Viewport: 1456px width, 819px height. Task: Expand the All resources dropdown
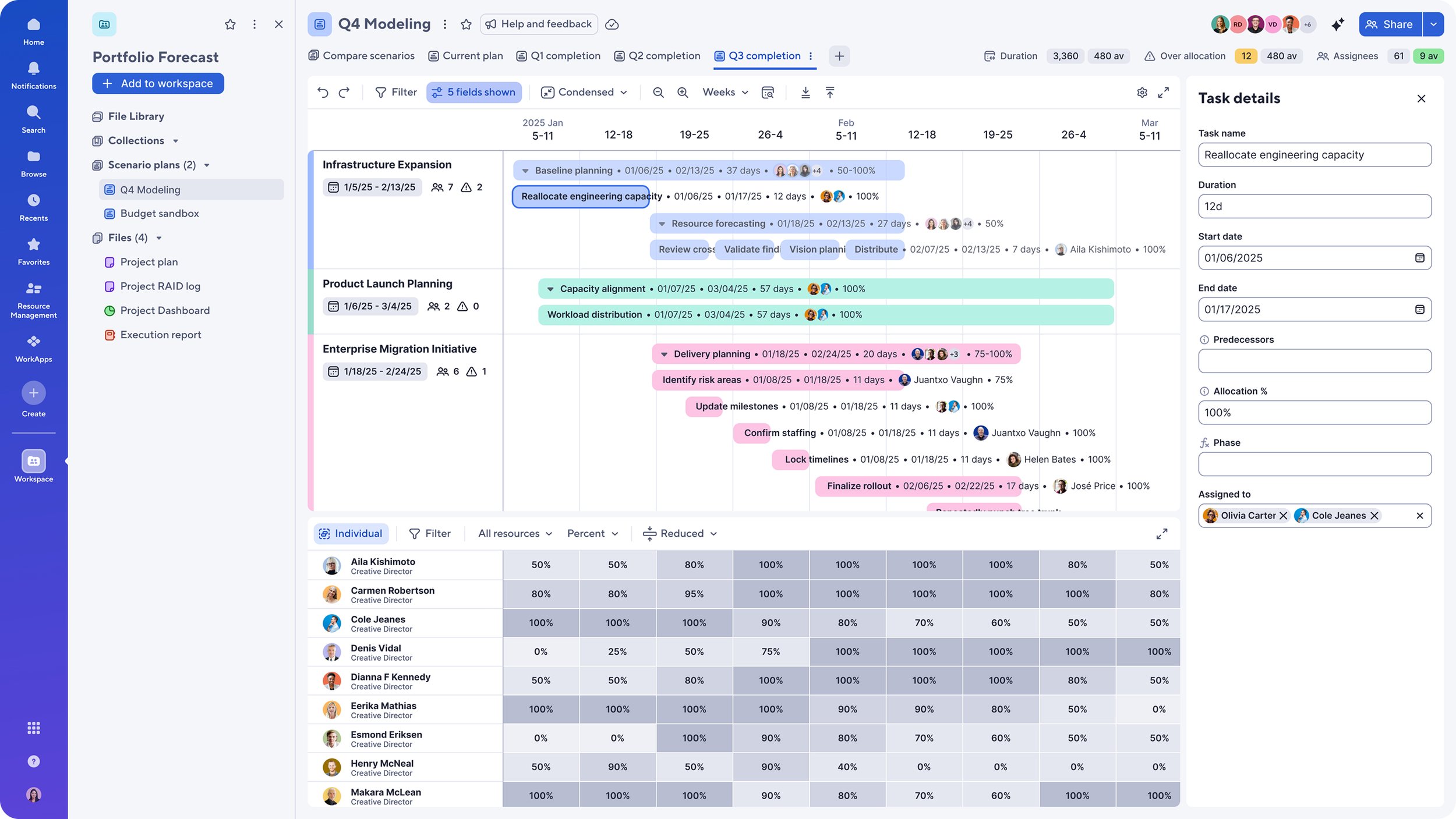click(x=515, y=534)
